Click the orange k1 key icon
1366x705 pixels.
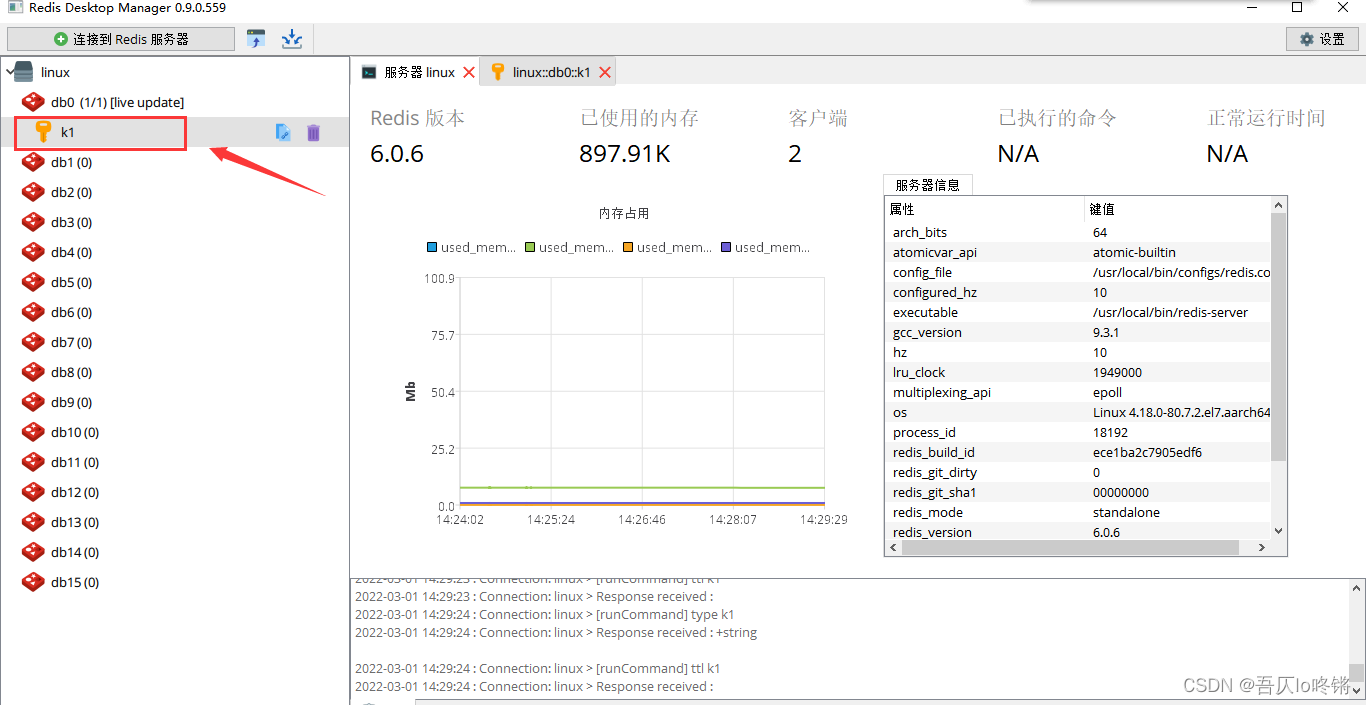pos(43,132)
